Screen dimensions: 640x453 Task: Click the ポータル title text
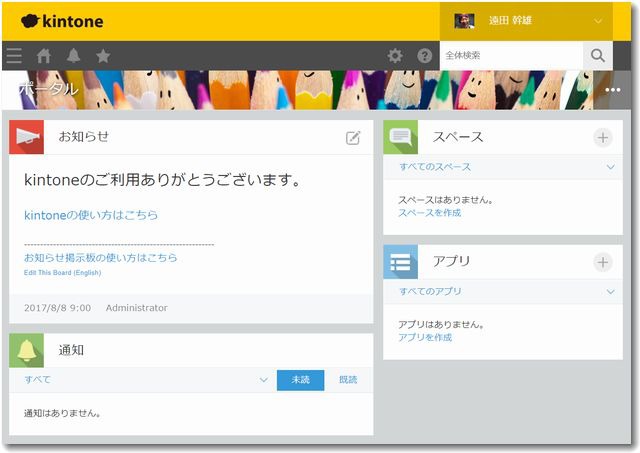tap(48, 89)
